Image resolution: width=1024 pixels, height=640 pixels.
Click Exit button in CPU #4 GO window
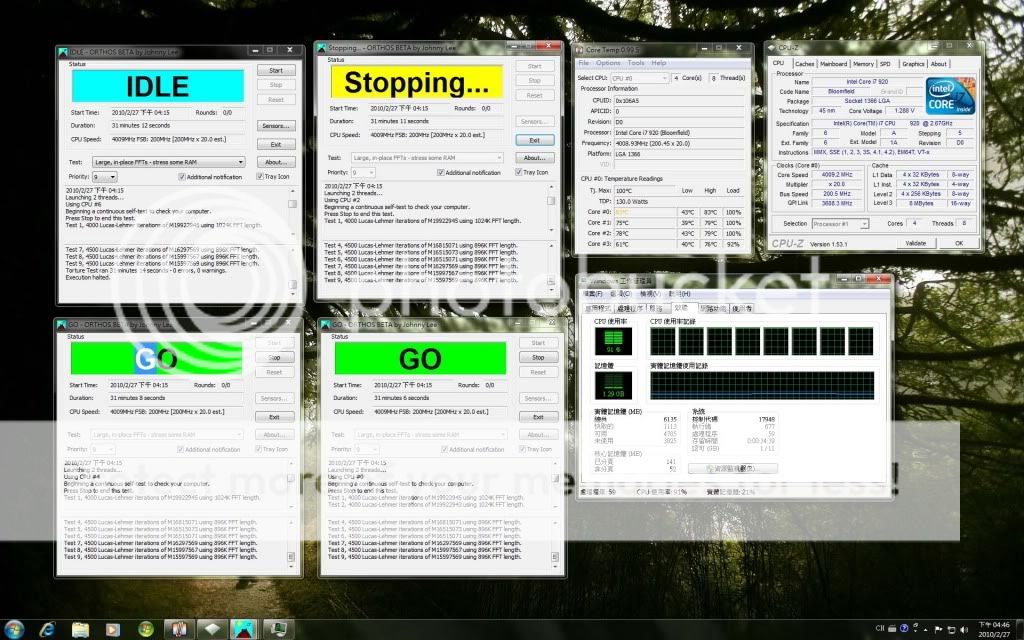coord(274,417)
